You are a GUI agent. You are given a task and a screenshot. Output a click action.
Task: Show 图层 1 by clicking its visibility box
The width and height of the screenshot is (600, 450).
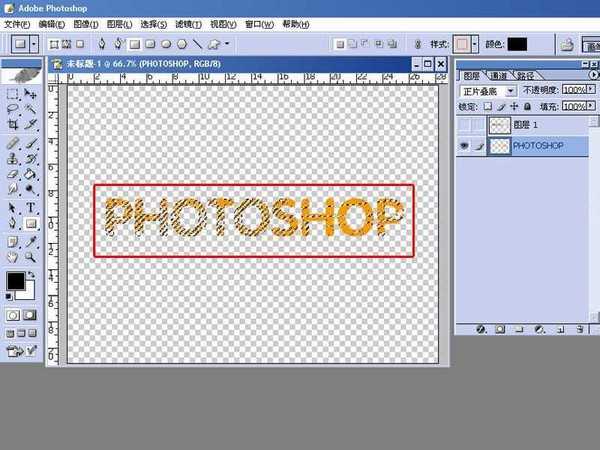(x=463, y=125)
